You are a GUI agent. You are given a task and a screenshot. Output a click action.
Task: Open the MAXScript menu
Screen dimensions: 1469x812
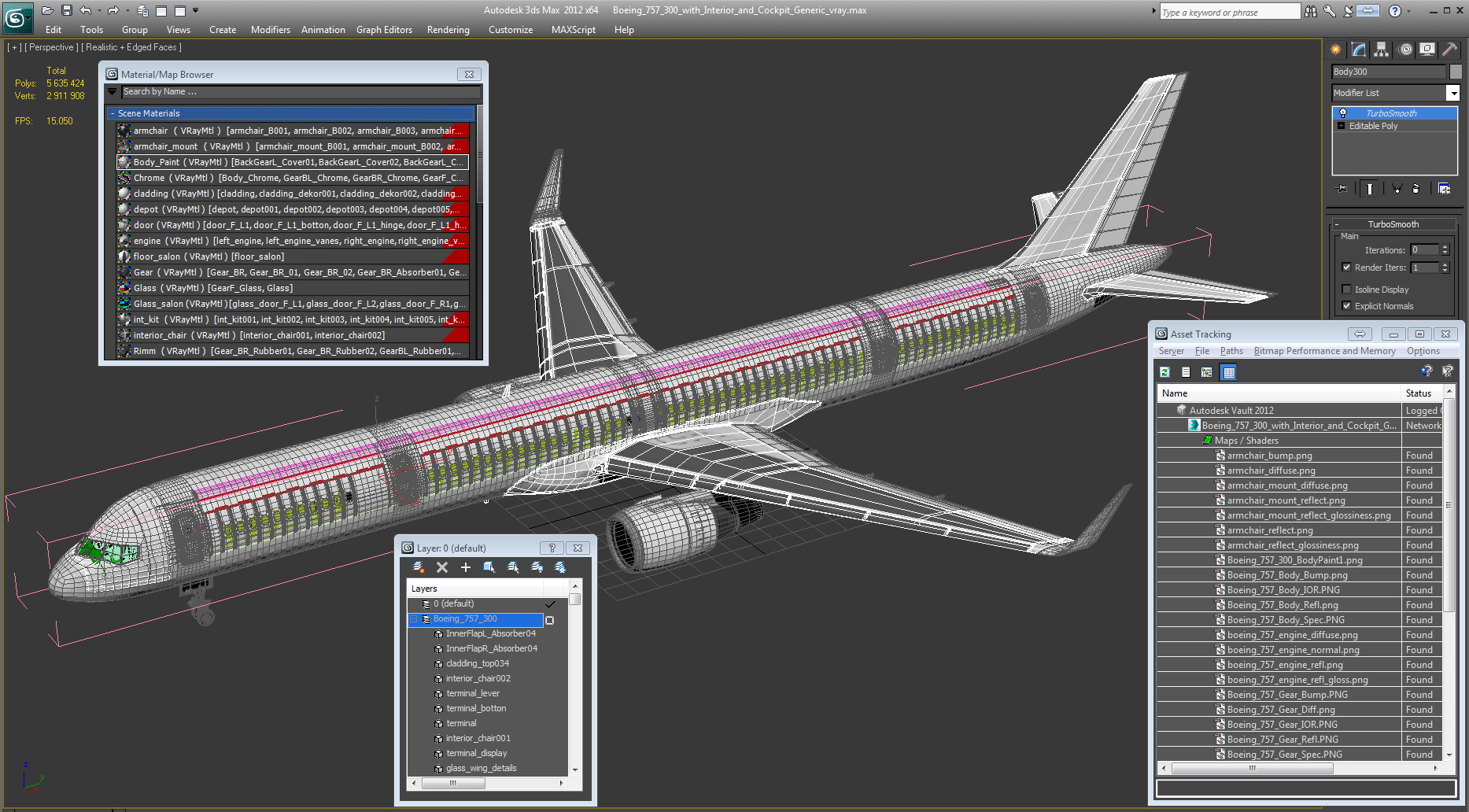point(573,30)
